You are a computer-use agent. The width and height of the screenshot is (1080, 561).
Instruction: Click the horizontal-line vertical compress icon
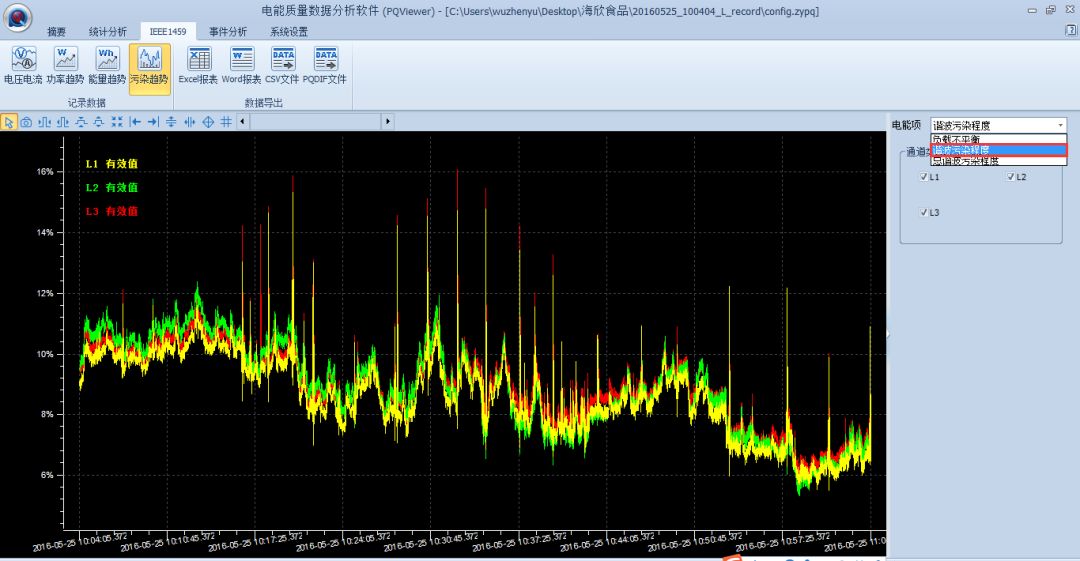pos(171,122)
